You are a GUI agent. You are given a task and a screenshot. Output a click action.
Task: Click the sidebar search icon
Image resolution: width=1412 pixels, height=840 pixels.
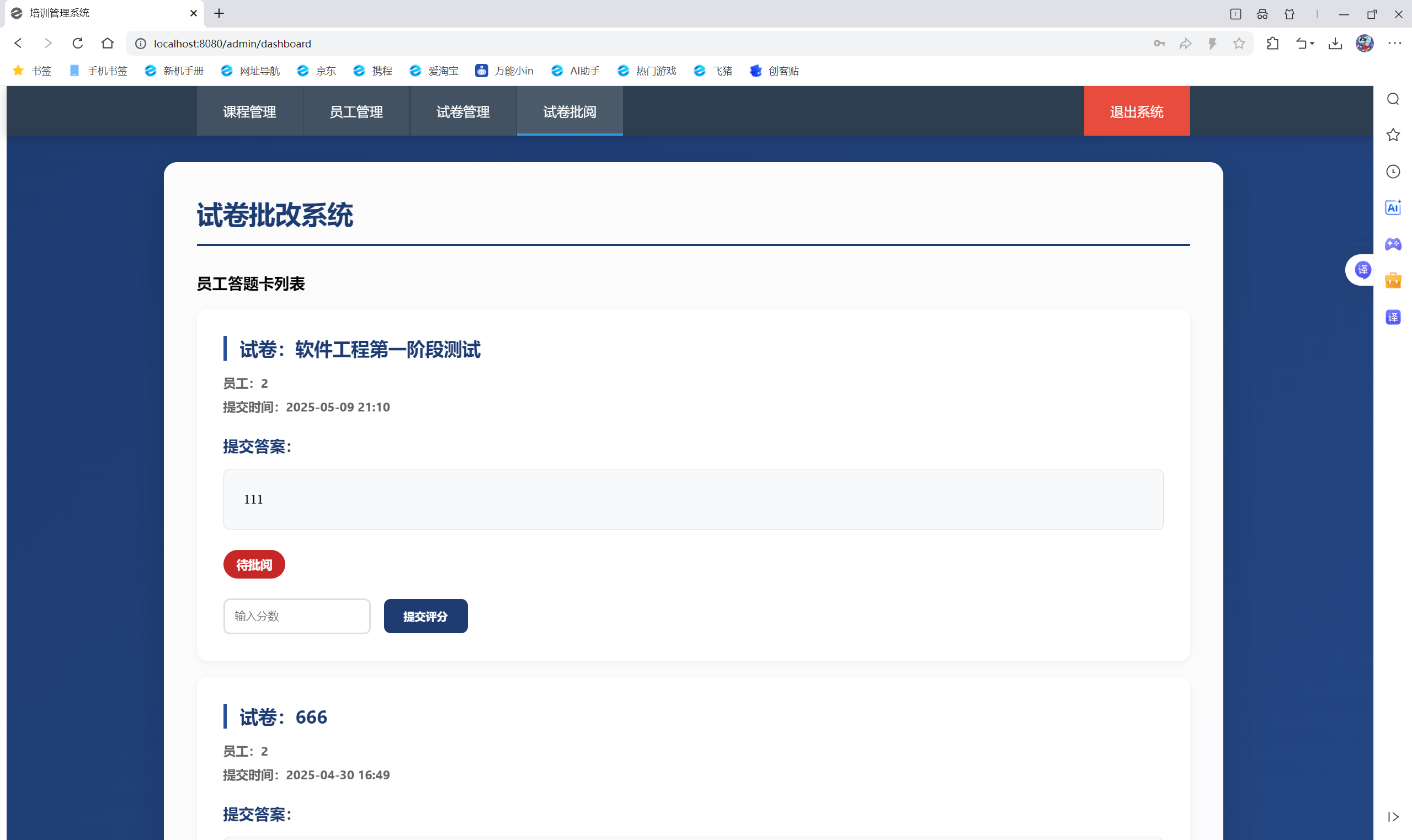tap(1393, 99)
